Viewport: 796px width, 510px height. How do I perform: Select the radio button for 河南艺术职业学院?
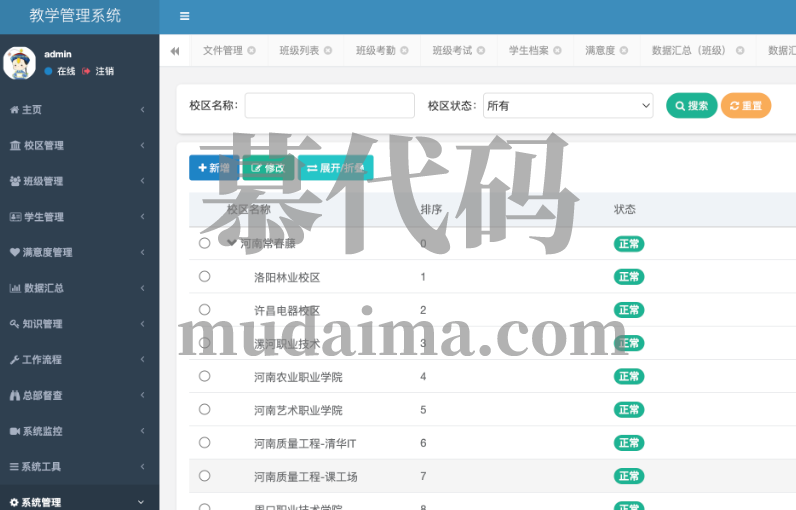click(x=204, y=409)
